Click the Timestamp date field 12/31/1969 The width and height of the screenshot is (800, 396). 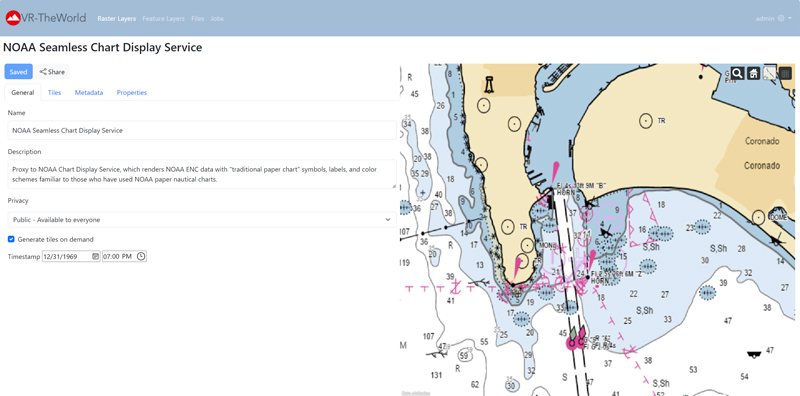(71, 256)
